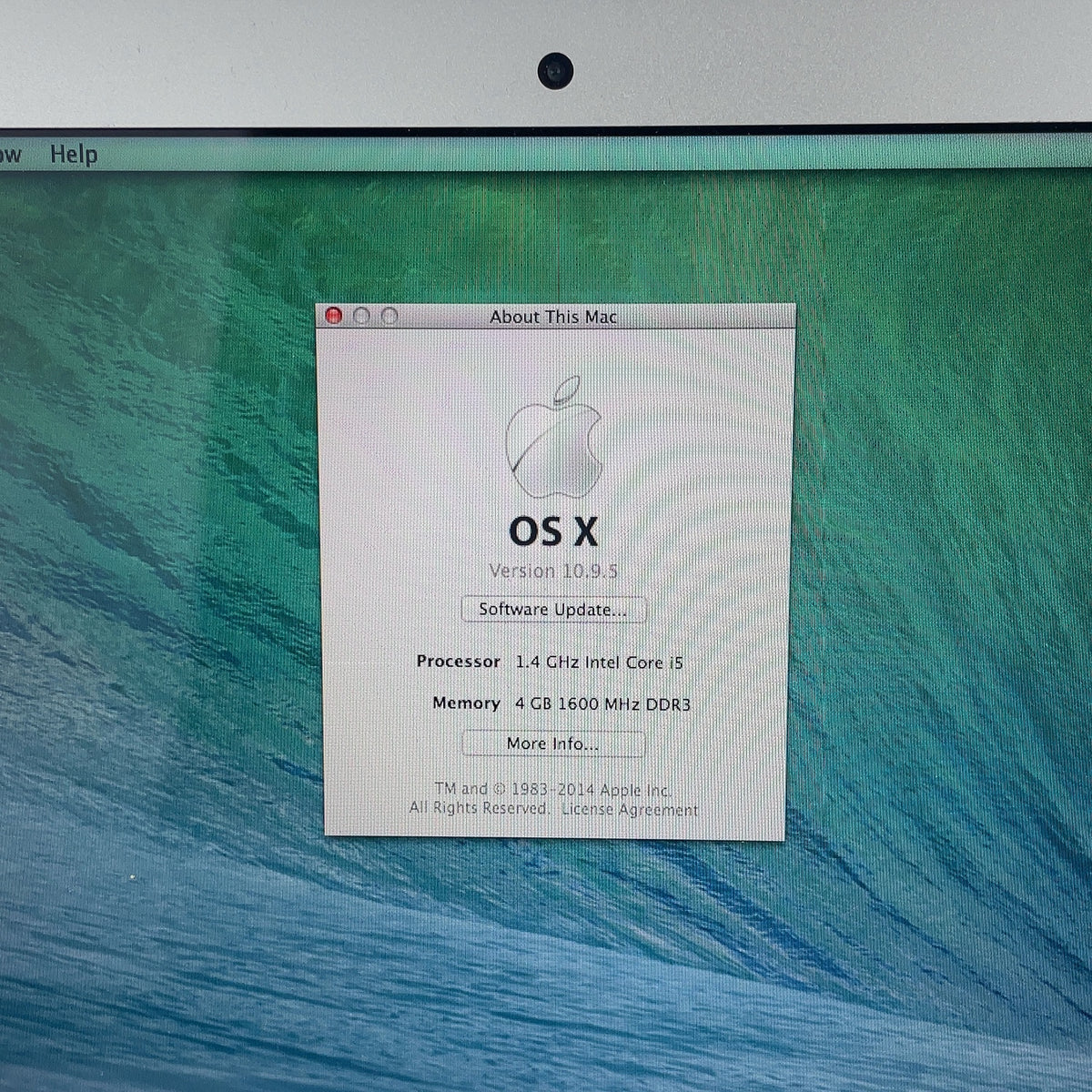The height and width of the screenshot is (1092, 1092).
Task: Click the Software Update... button
Action: (x=553, y=610)
